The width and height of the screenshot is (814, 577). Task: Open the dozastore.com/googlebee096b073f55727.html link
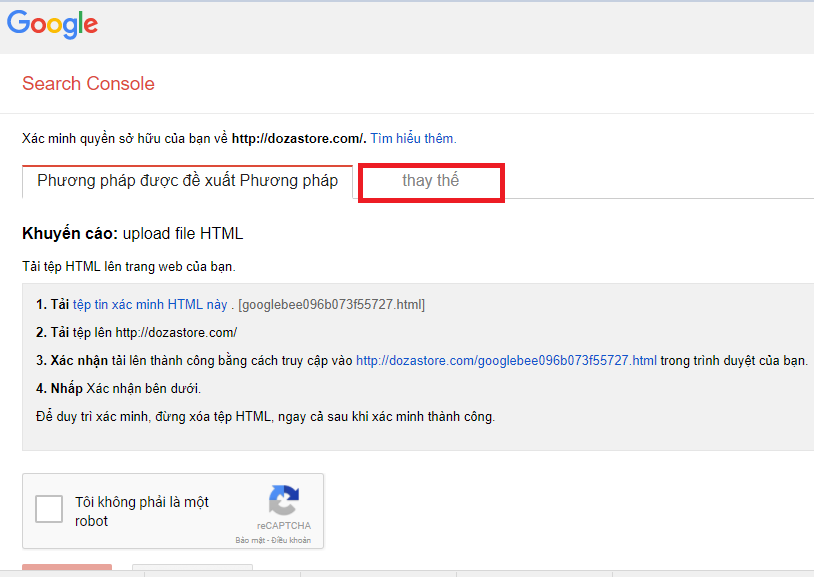506,360
